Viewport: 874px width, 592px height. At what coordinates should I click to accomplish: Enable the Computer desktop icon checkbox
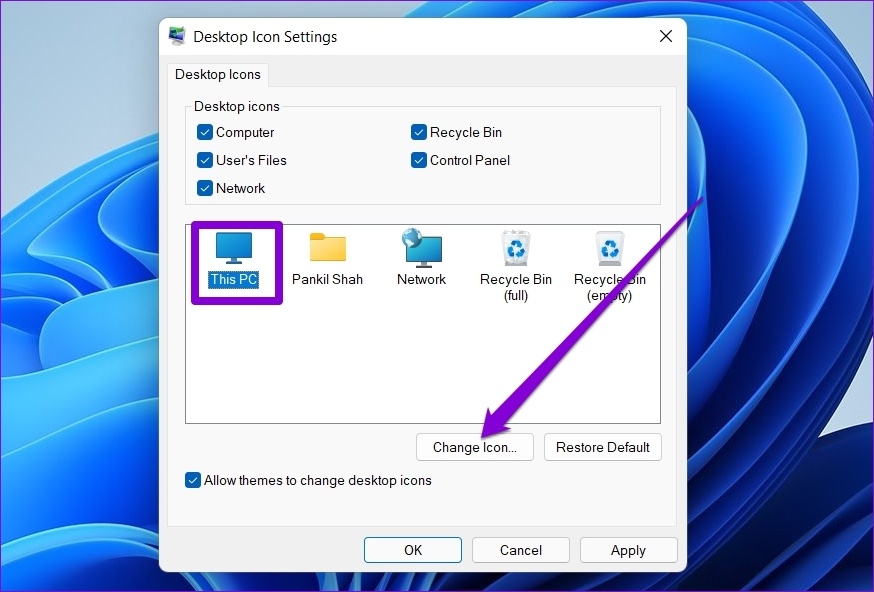[205, 132]
